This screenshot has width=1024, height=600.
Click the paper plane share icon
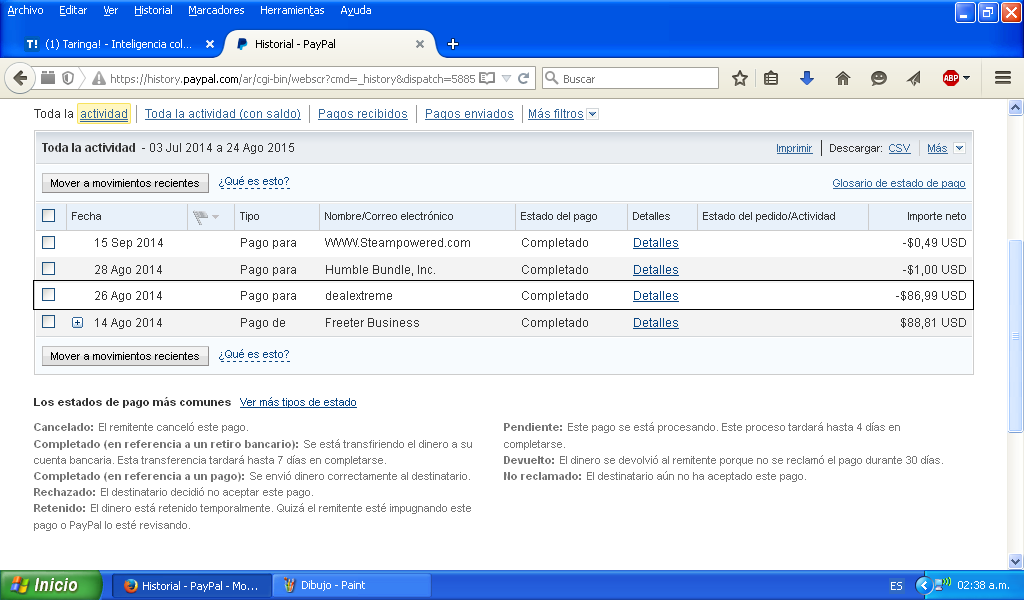click(x=914, y=78)
